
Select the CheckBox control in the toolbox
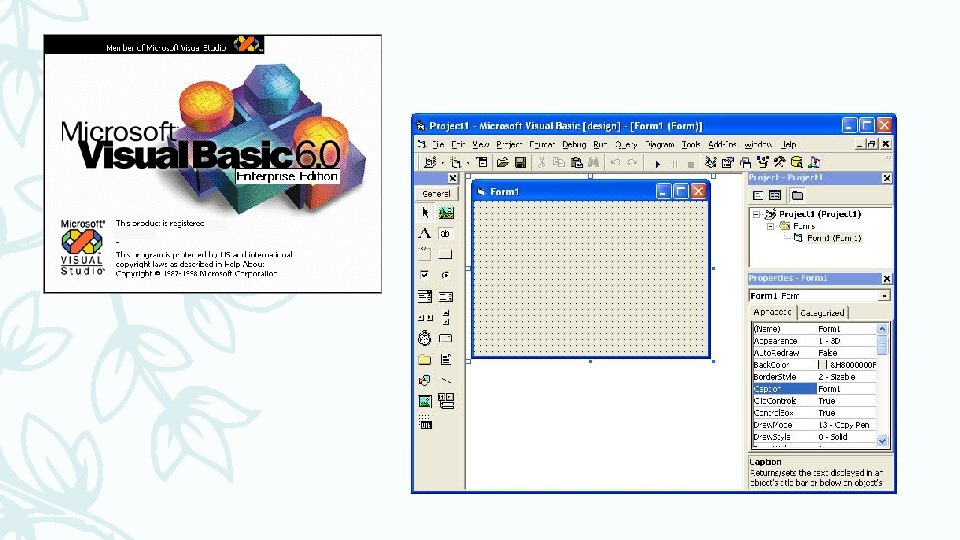pyautogui.click(x=425, y=275)
